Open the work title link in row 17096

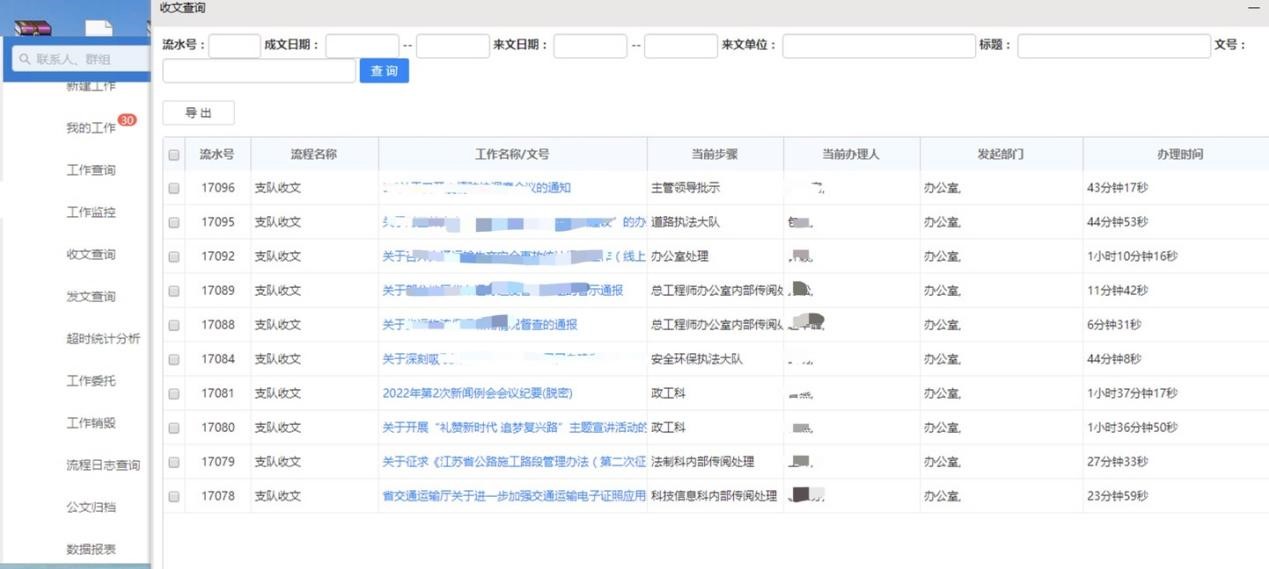tap(477, 187)
